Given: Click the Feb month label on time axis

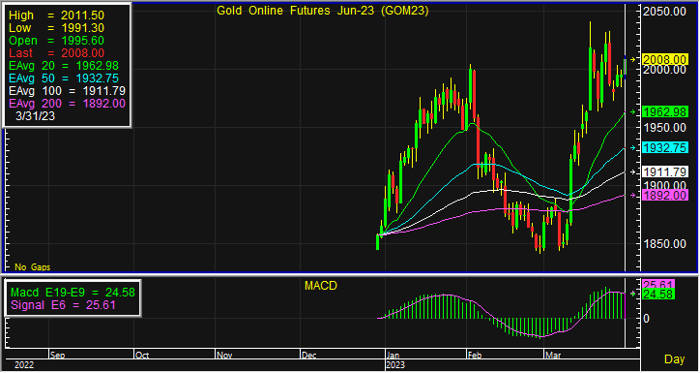Looking at the screenshot, I should [x=475, y=356].
